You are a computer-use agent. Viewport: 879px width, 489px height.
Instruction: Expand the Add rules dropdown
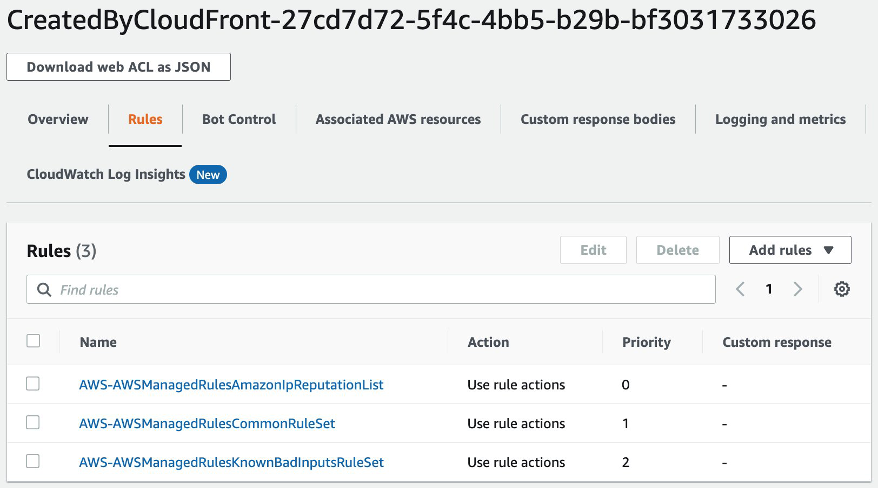click(790, 250)
